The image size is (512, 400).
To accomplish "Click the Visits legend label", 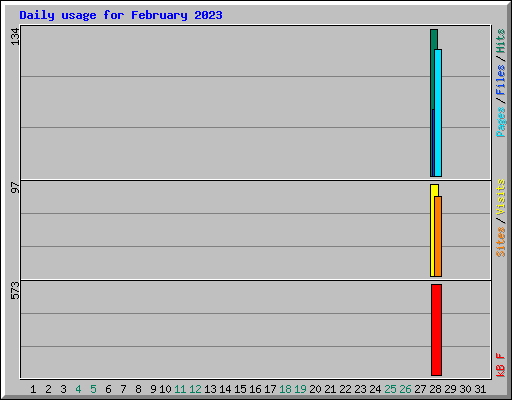I will coord(500,197).
